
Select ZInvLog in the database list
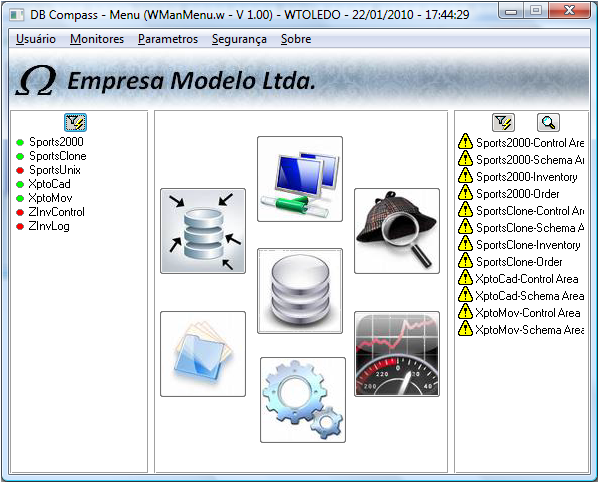pos(49,226)
